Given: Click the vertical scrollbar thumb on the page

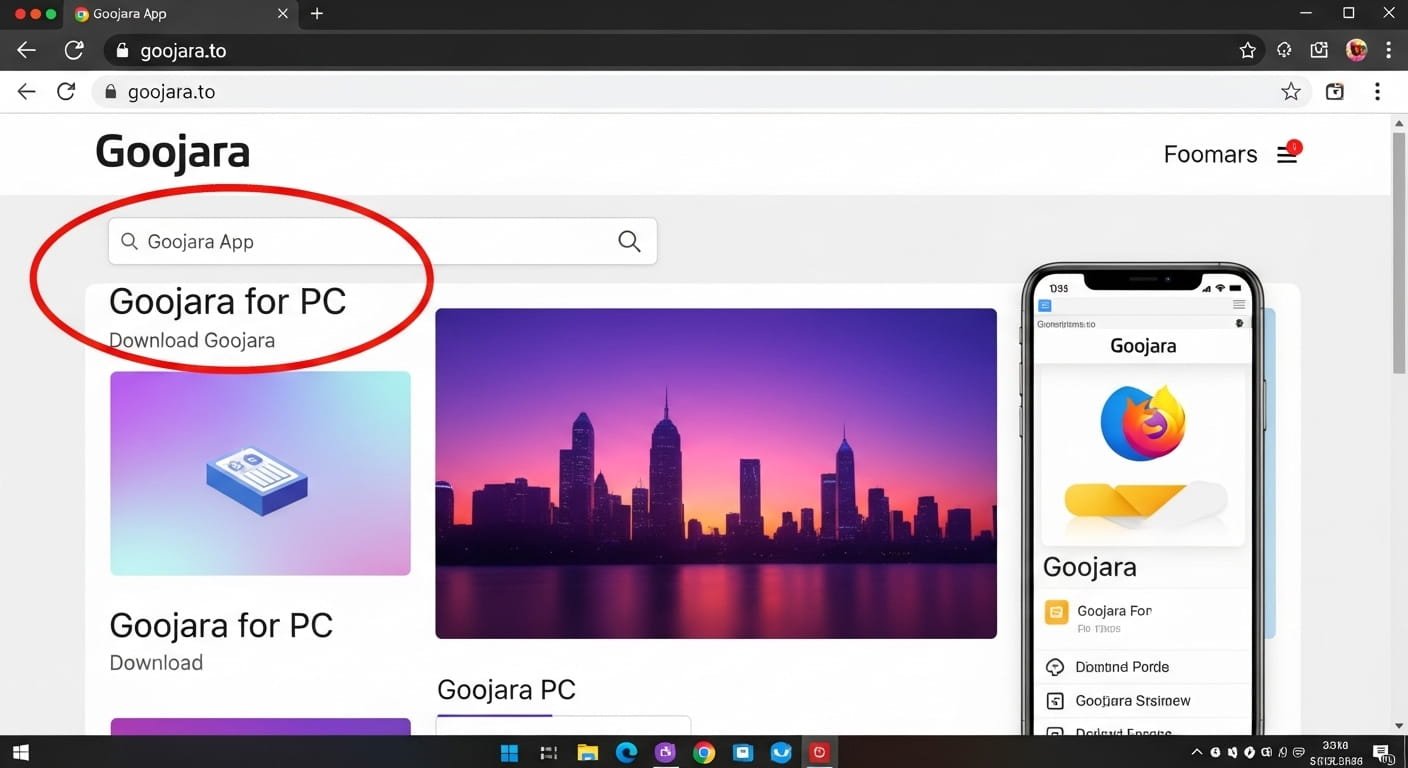Looking at the screenshot, I should click(1398, 250).
